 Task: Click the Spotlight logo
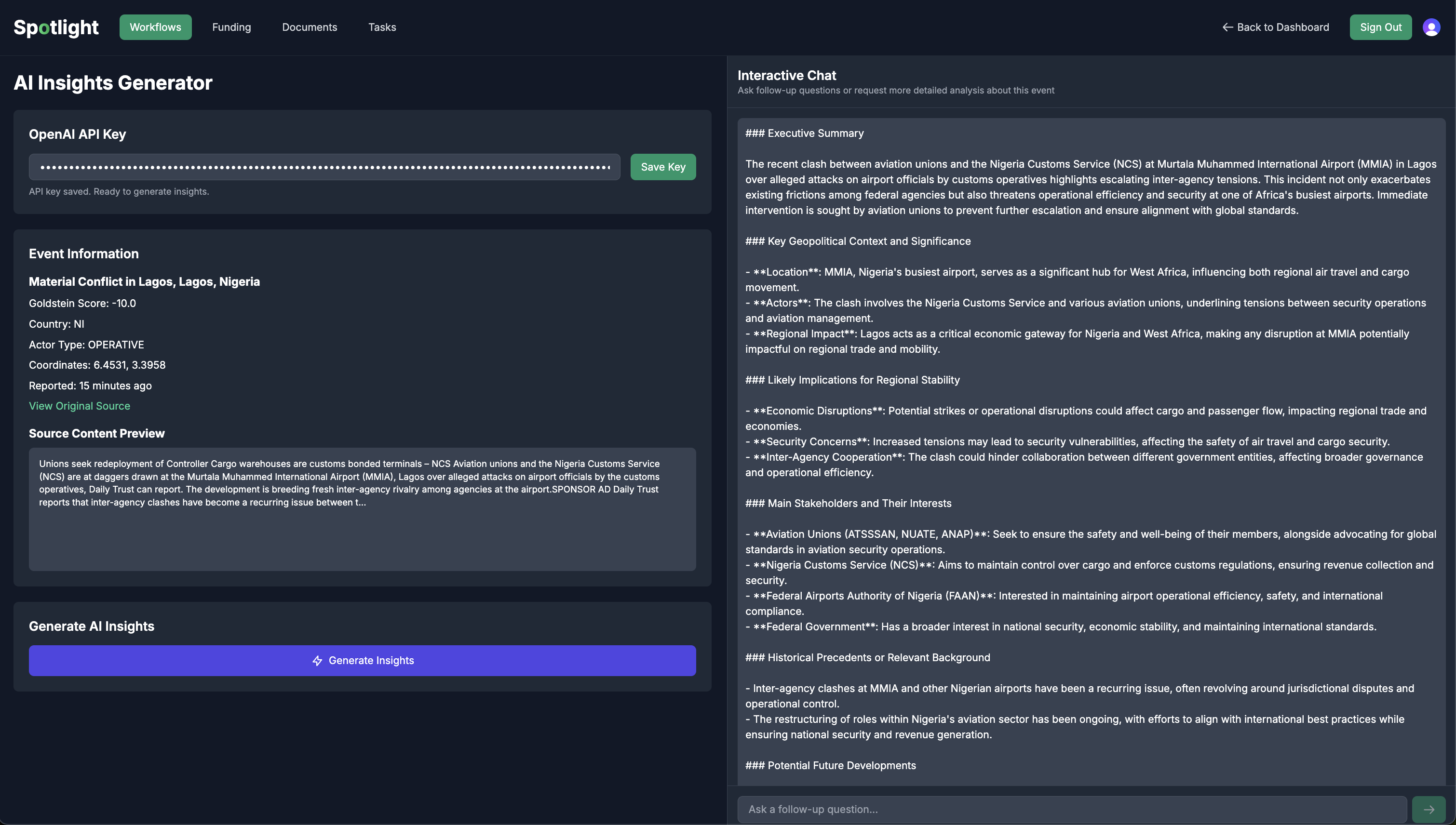pos(55,27)
